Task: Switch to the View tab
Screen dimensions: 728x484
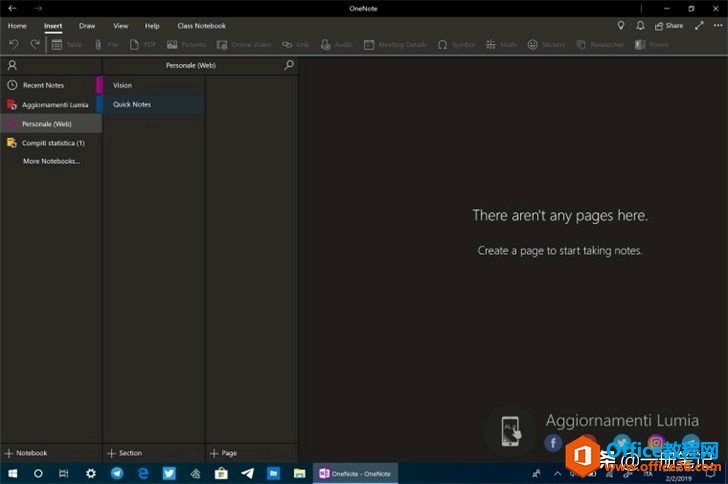Action: [x=121, y=26]
